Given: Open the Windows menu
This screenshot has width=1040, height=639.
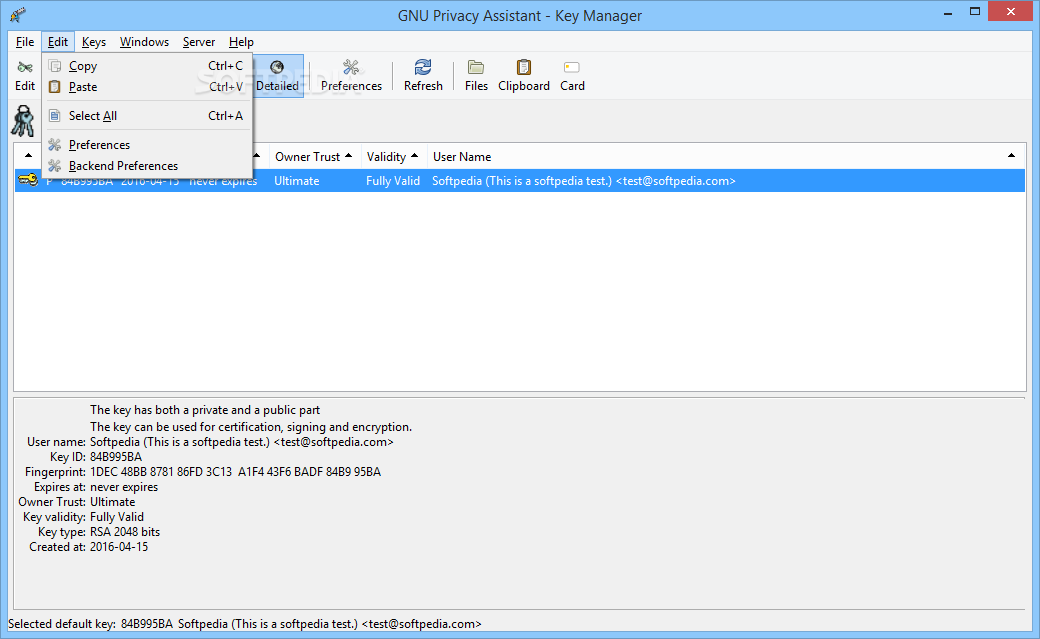Looking at the screenshot, I should click(x=144, y=42).
